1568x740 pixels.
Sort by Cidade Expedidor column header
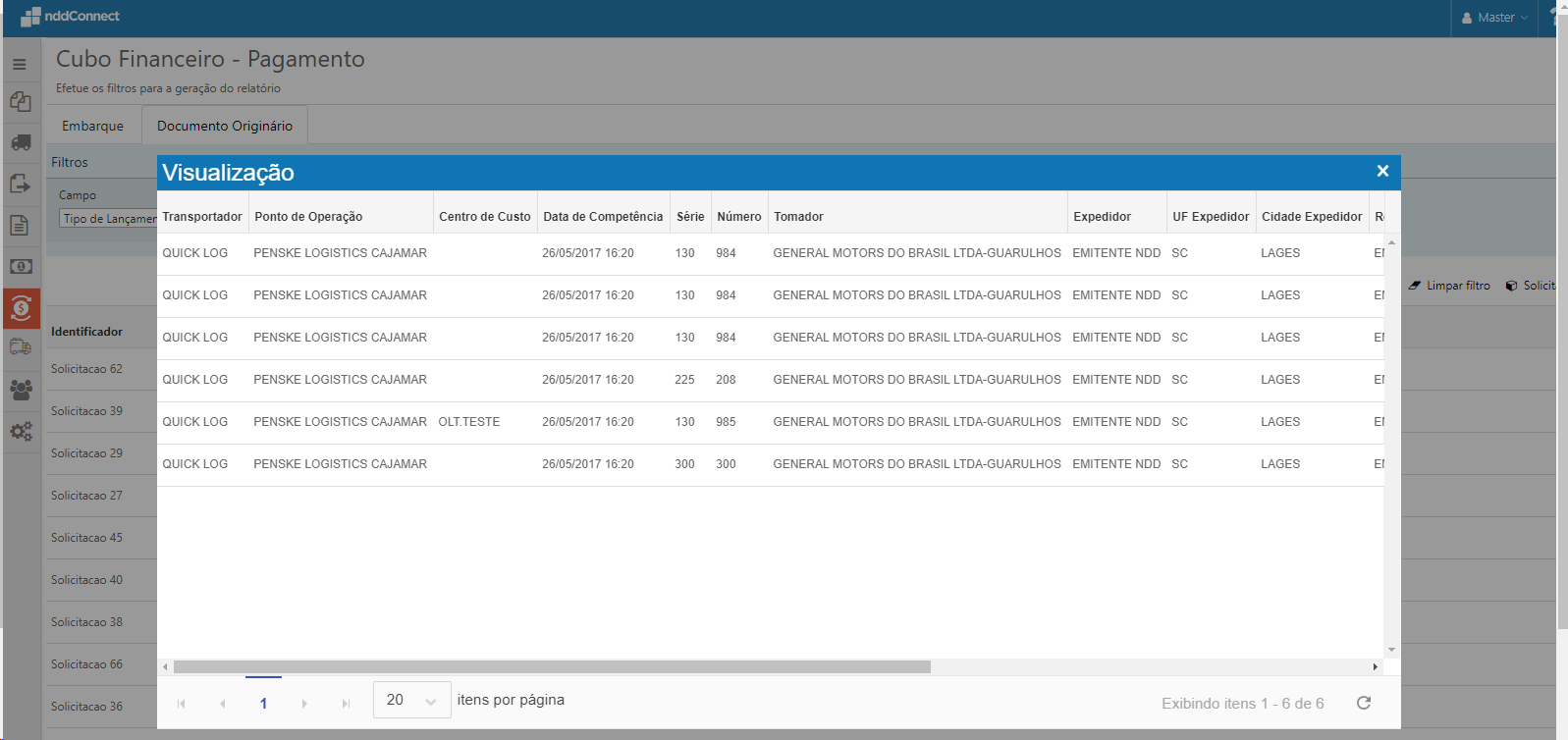(x=1312, y=217)
